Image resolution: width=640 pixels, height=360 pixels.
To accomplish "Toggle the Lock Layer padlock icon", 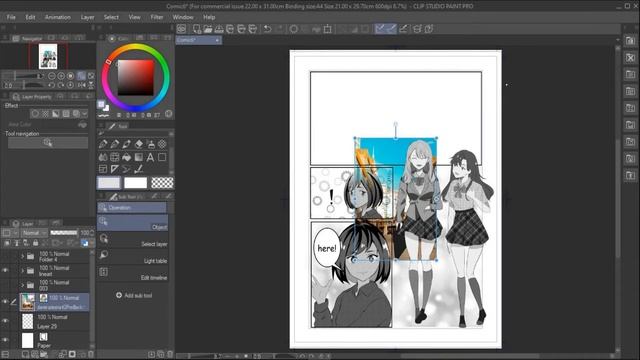I will [x=36, y=243].
